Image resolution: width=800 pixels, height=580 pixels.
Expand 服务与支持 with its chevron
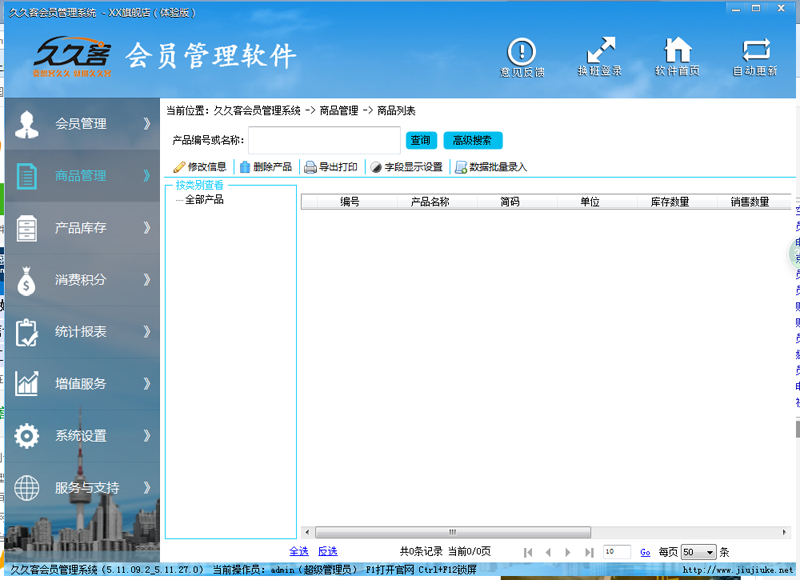click(147, 488)
